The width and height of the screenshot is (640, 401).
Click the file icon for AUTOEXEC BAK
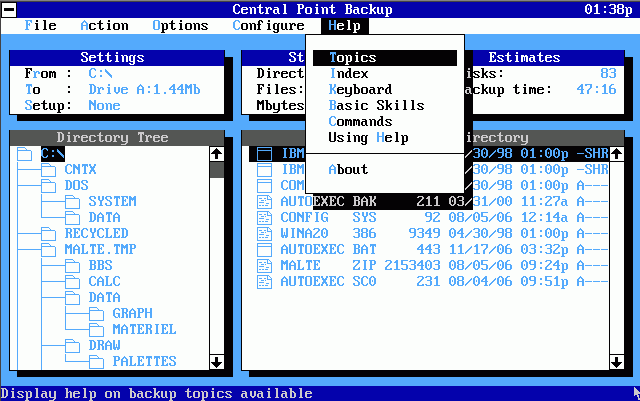(264, 202)
